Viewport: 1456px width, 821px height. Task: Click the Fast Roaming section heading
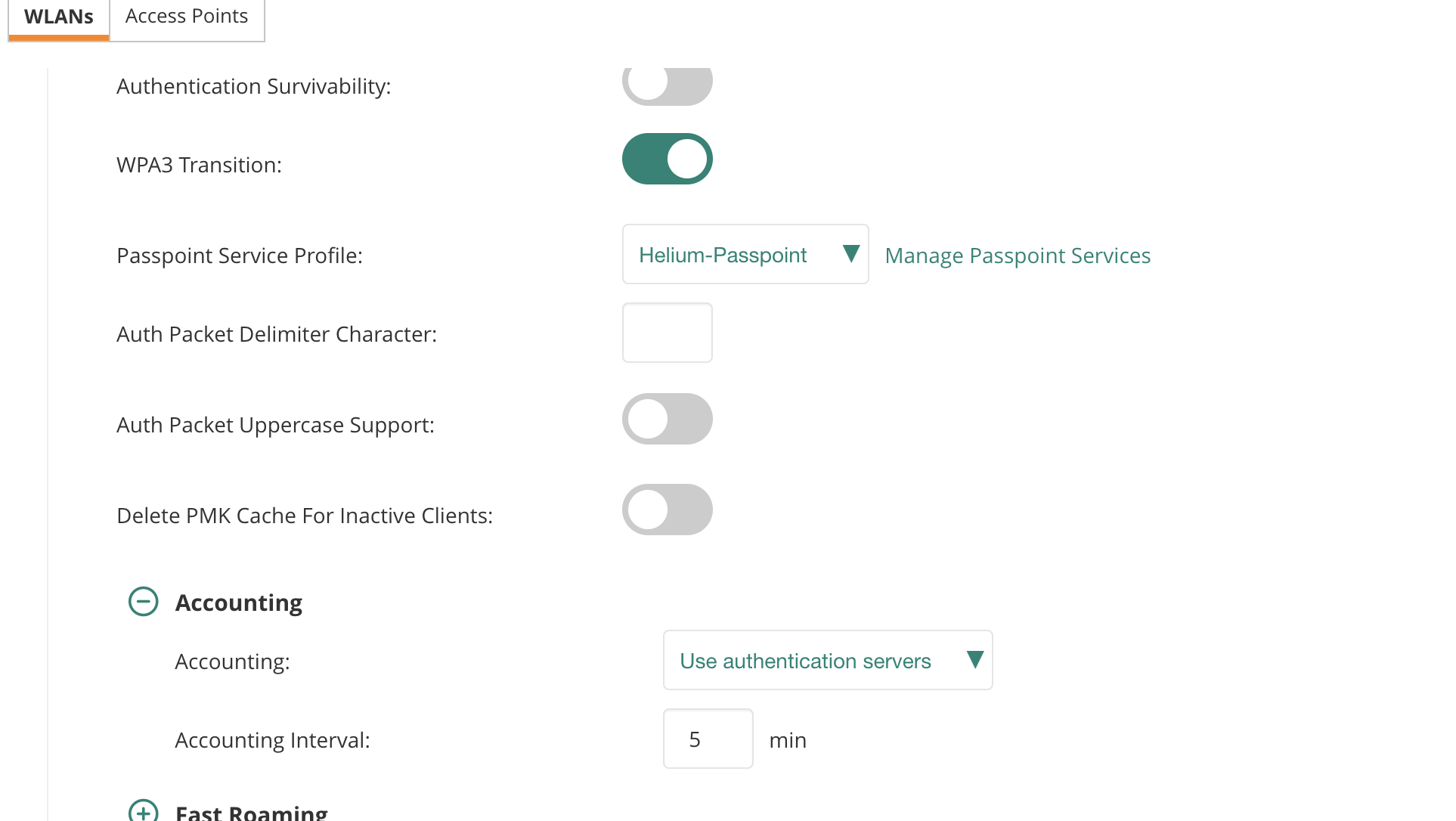tap(251, 813)
